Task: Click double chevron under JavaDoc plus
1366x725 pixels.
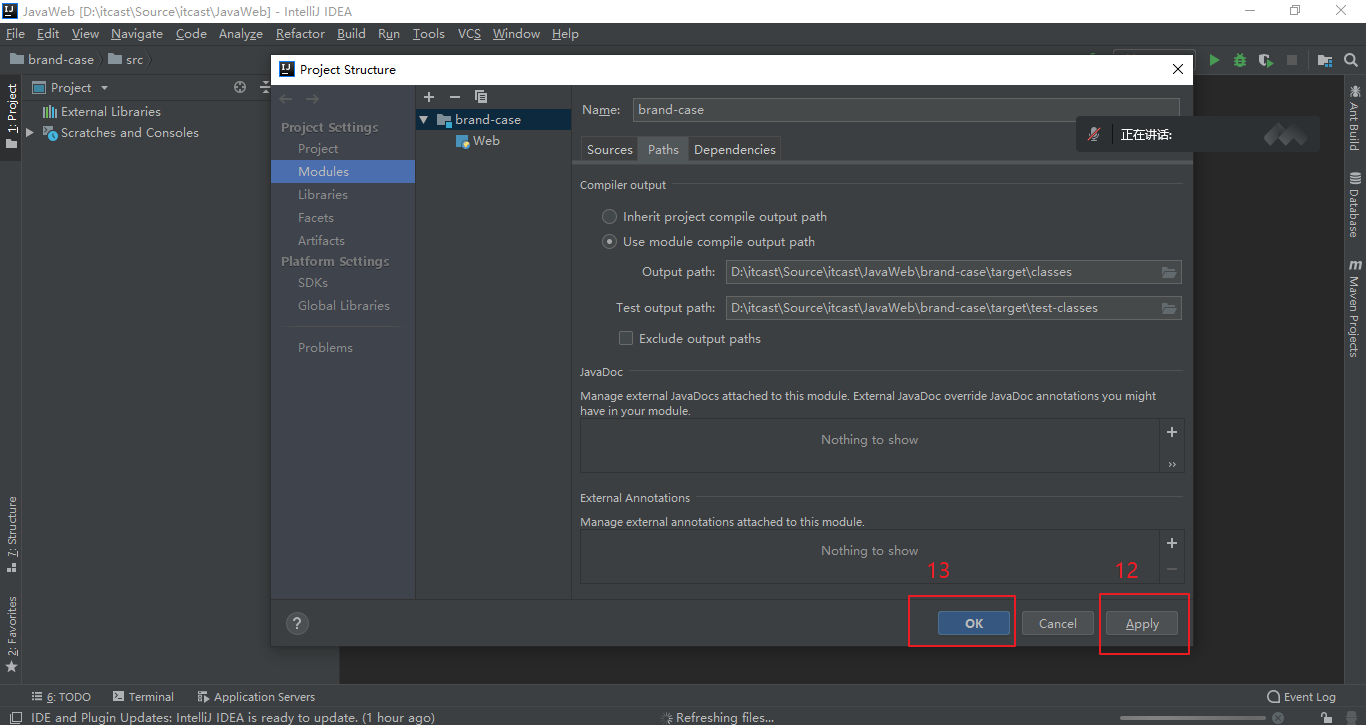Action: (1172, 464)
